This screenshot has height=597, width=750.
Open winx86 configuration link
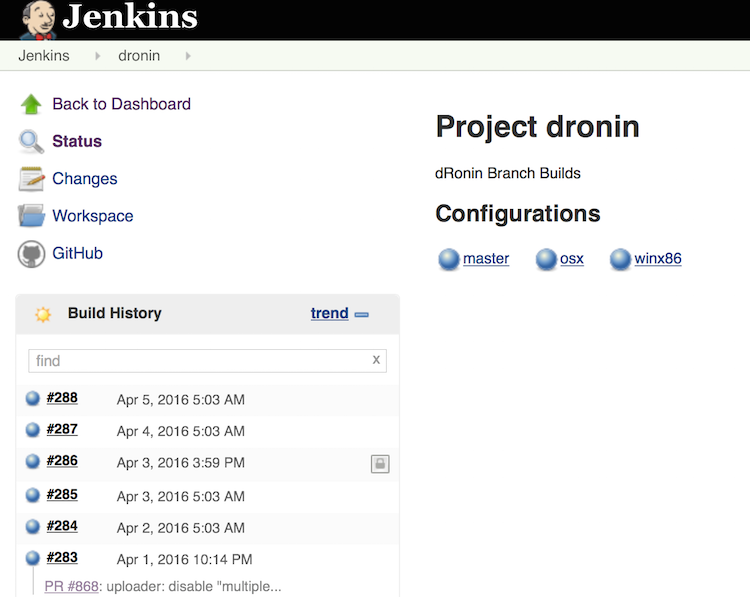click(x=658, y=259)
